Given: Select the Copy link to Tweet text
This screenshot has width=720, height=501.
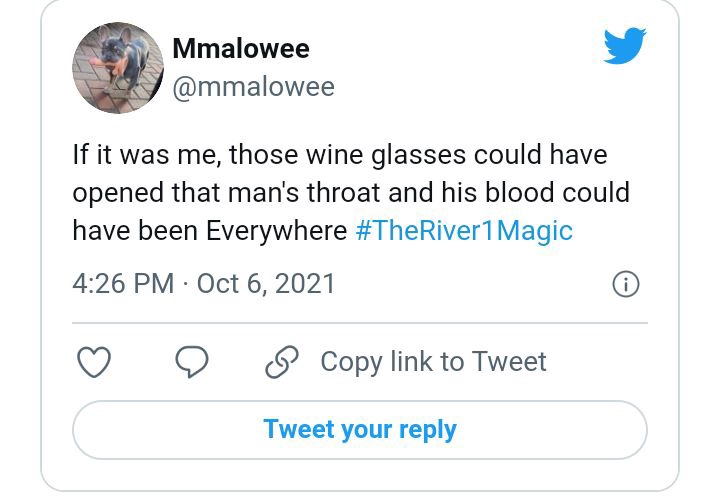Looking at the screenshot, I should coord(433,362).
